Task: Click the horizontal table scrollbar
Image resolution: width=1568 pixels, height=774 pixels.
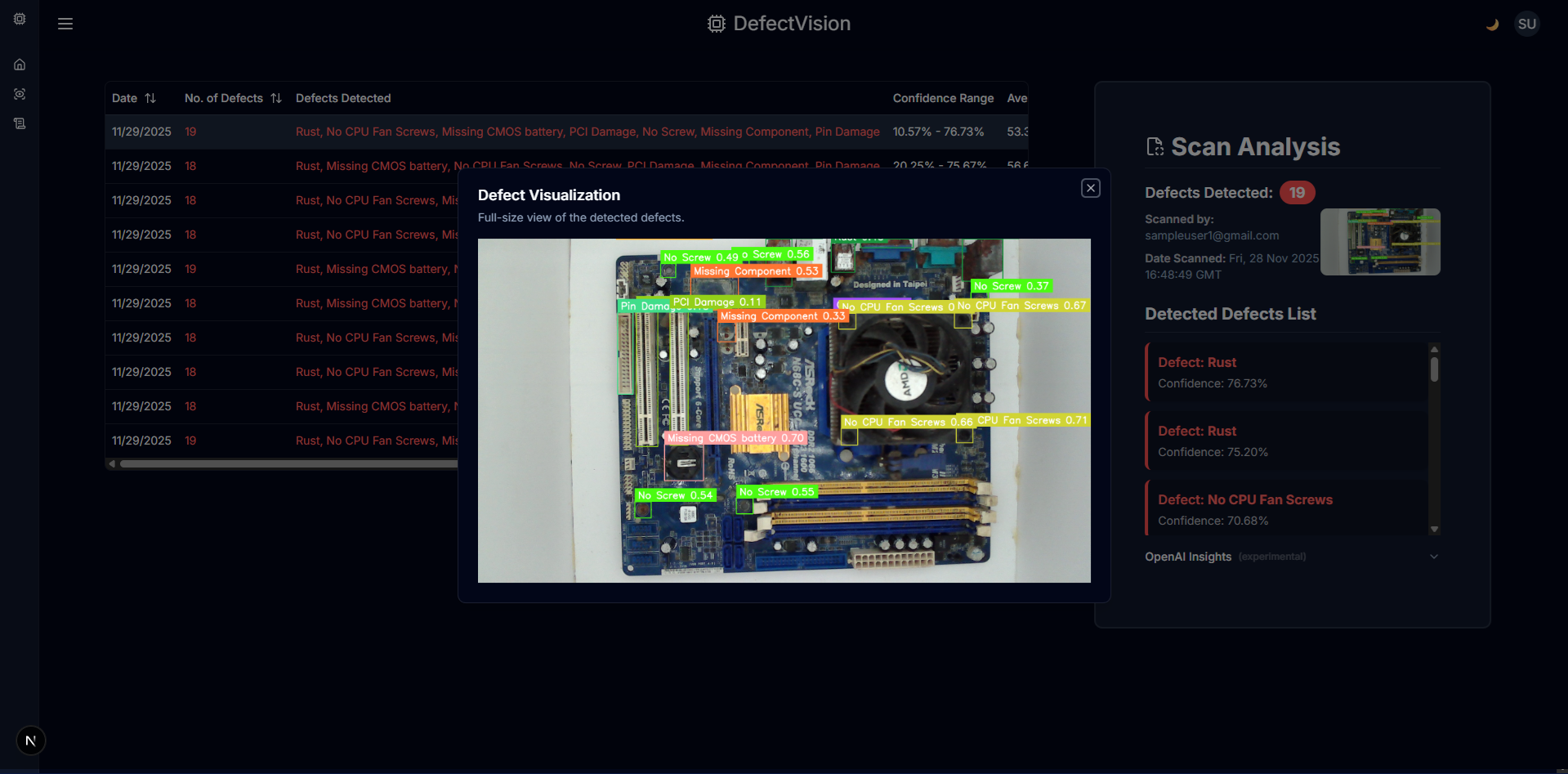Action: 286,463
